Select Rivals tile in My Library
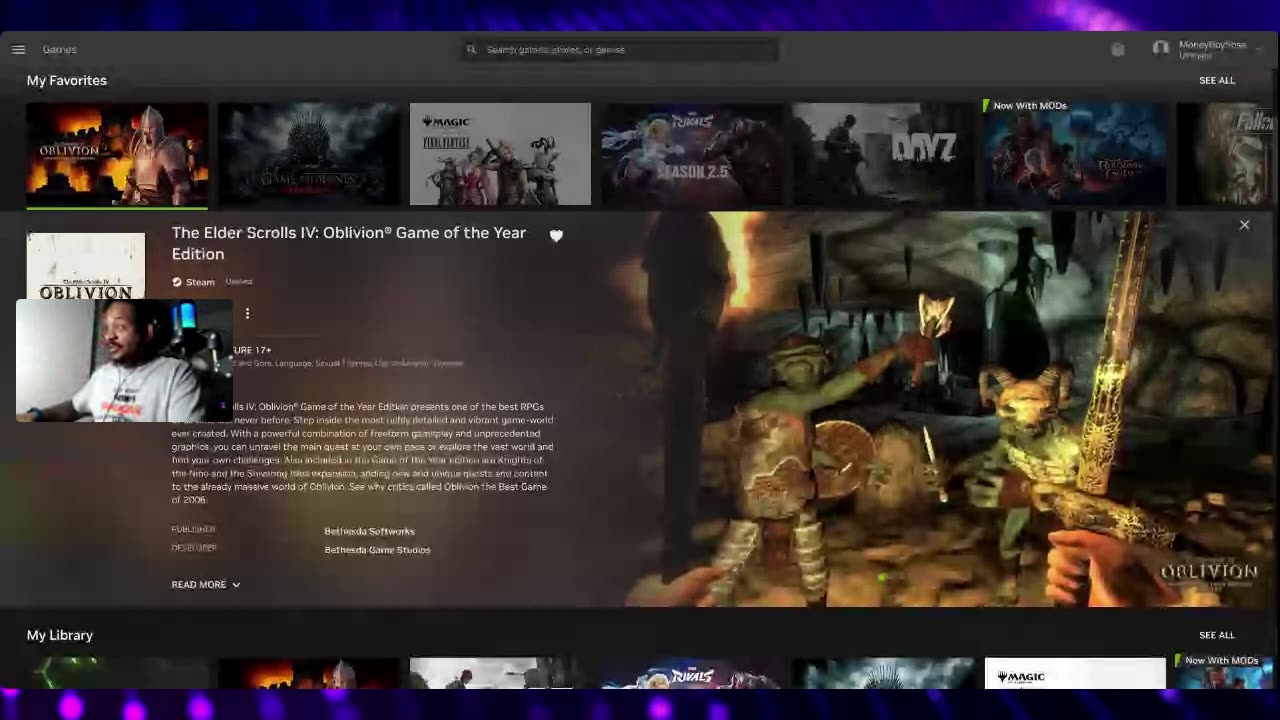The image size is (1280, 720). coord(692,673)
